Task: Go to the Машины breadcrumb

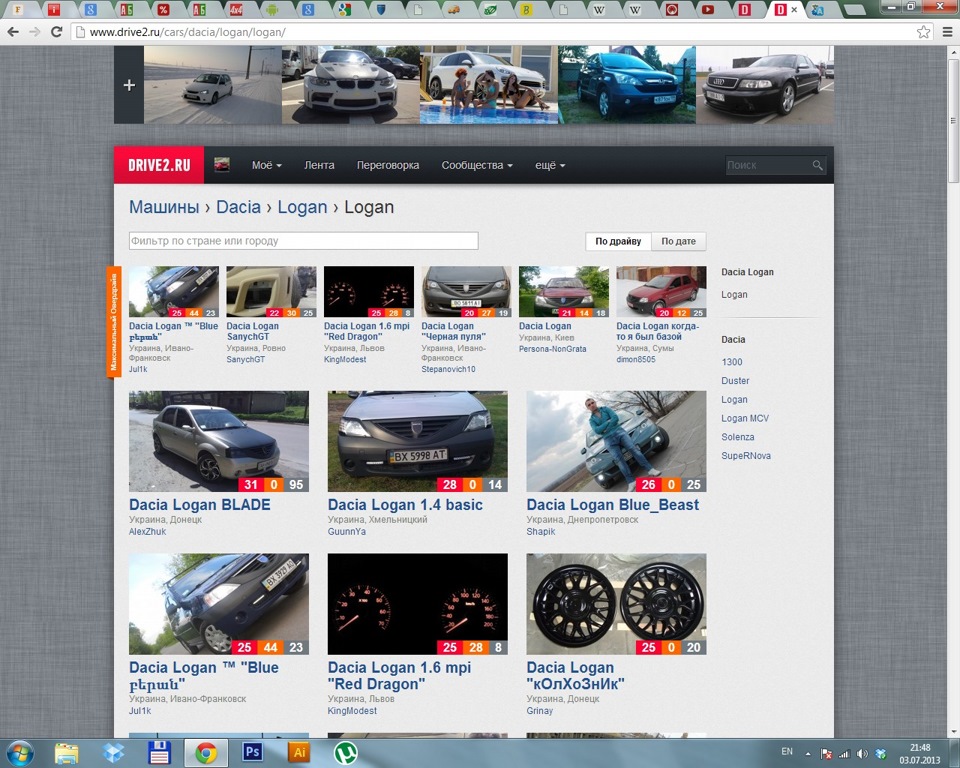Action: [164, 207]
